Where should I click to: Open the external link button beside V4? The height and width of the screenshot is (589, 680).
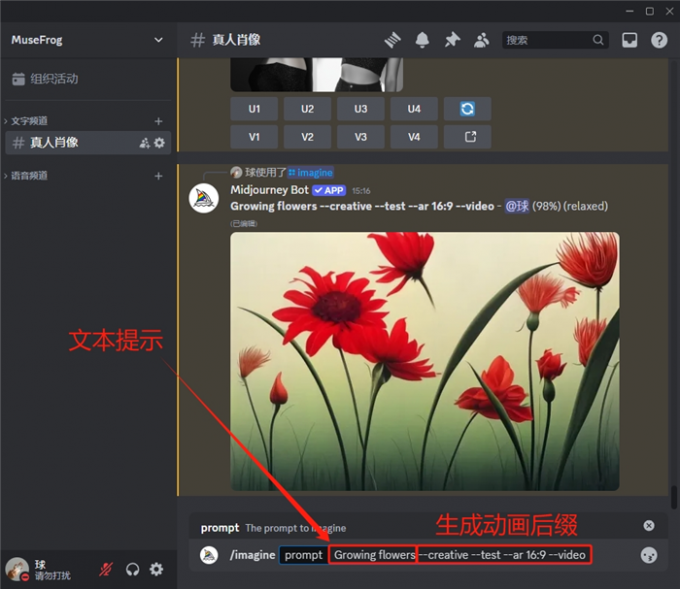click(467, 137)
